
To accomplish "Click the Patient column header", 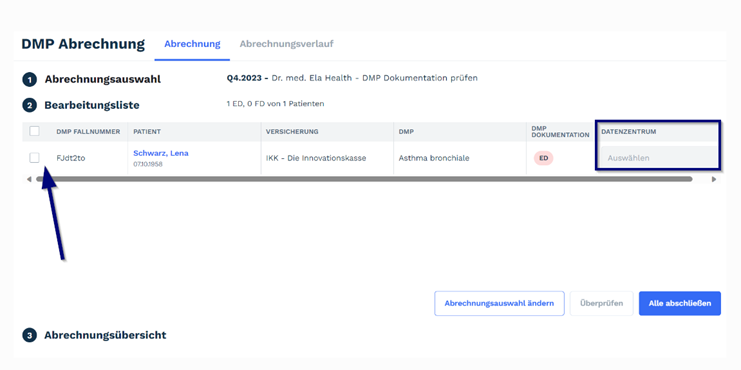I will click(x=147, y=132).
